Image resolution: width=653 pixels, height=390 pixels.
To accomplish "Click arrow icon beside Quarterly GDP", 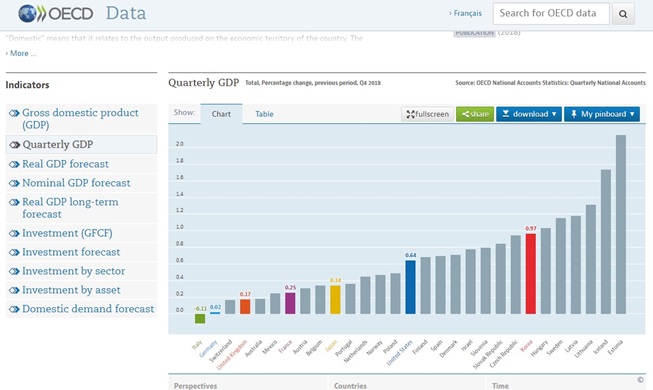I will click(x=14, y=145).
